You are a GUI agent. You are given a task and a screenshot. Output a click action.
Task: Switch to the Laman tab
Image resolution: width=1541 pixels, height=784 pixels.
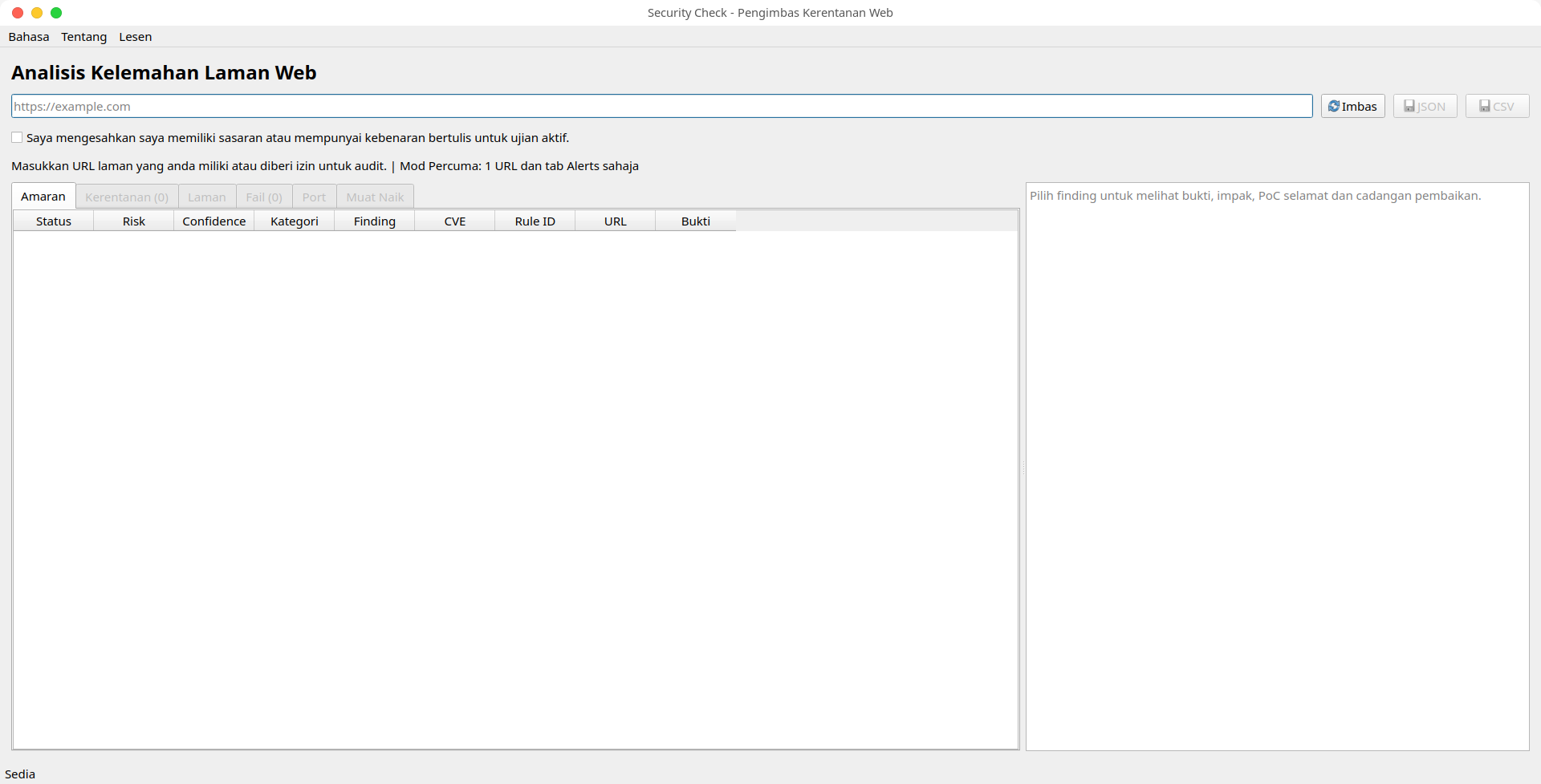207,197
